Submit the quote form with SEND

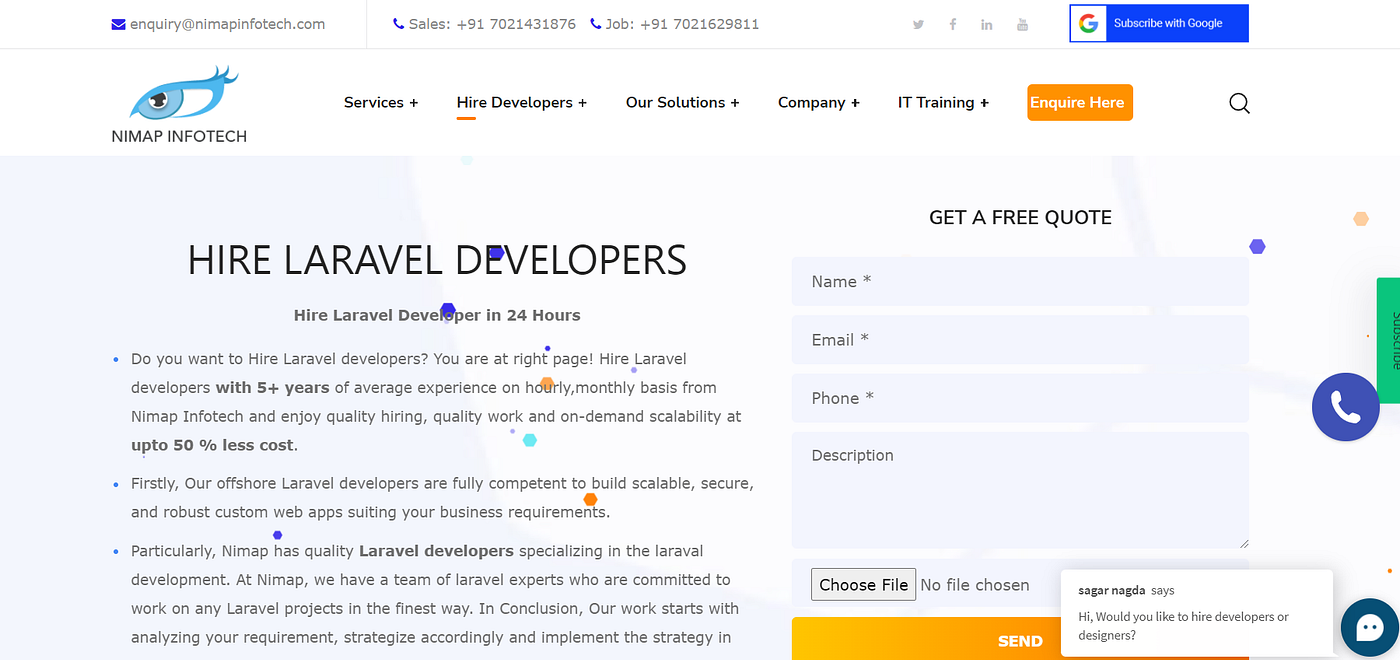[1020, 640]
